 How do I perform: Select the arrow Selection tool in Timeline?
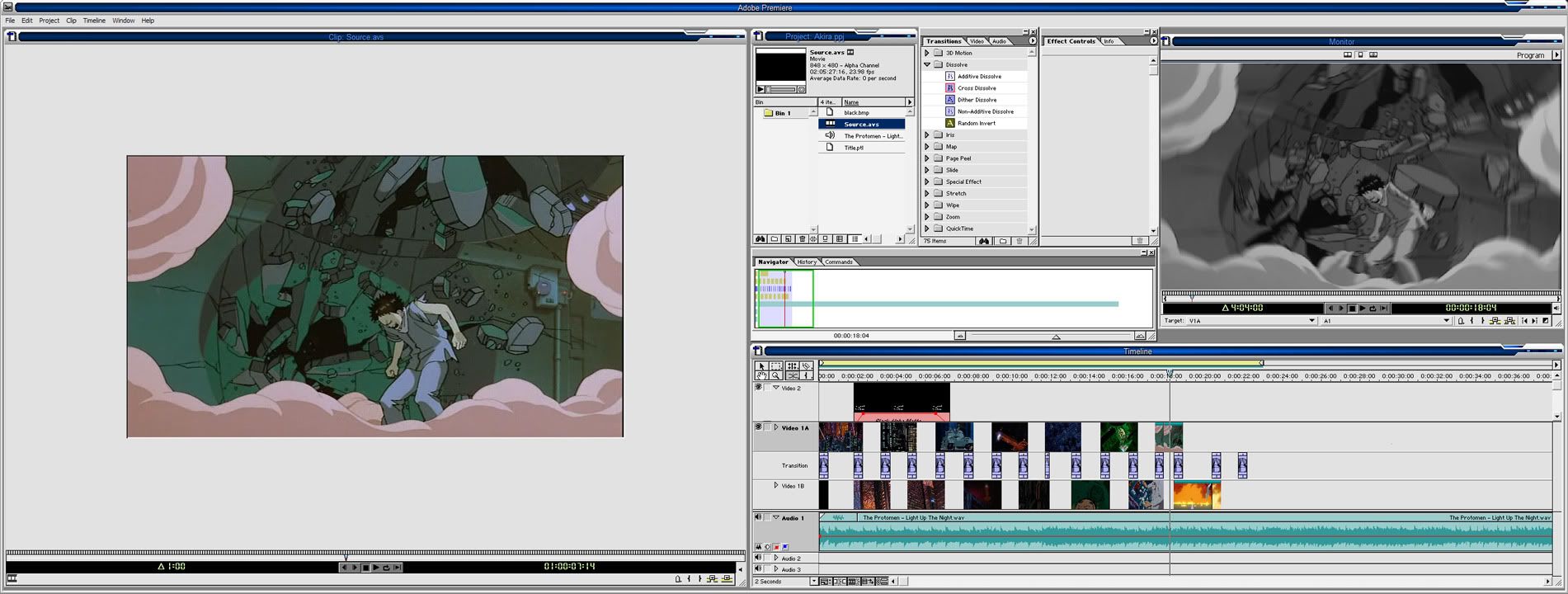(761, 365)
